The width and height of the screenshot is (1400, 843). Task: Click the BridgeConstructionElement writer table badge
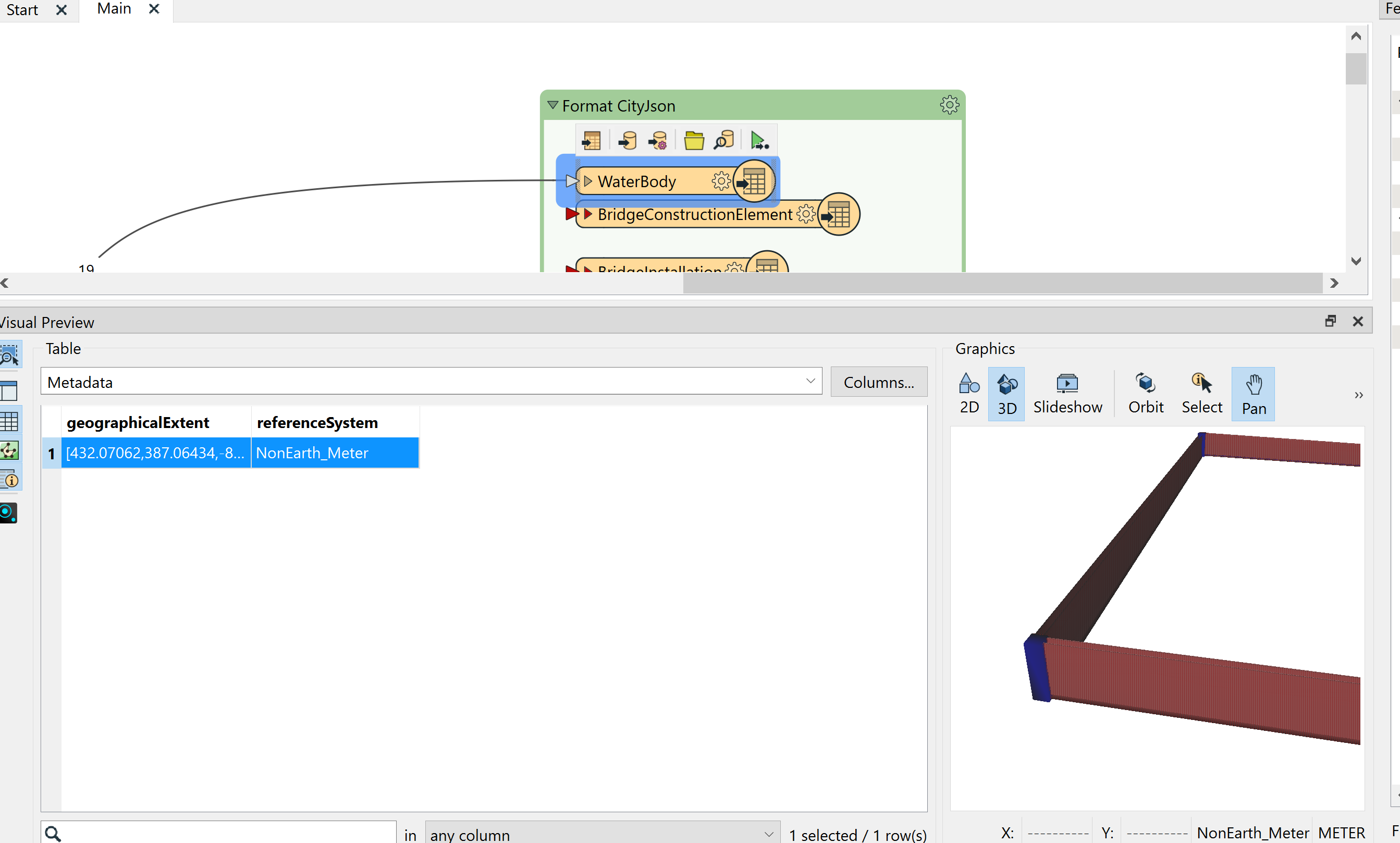pos(838,214)
